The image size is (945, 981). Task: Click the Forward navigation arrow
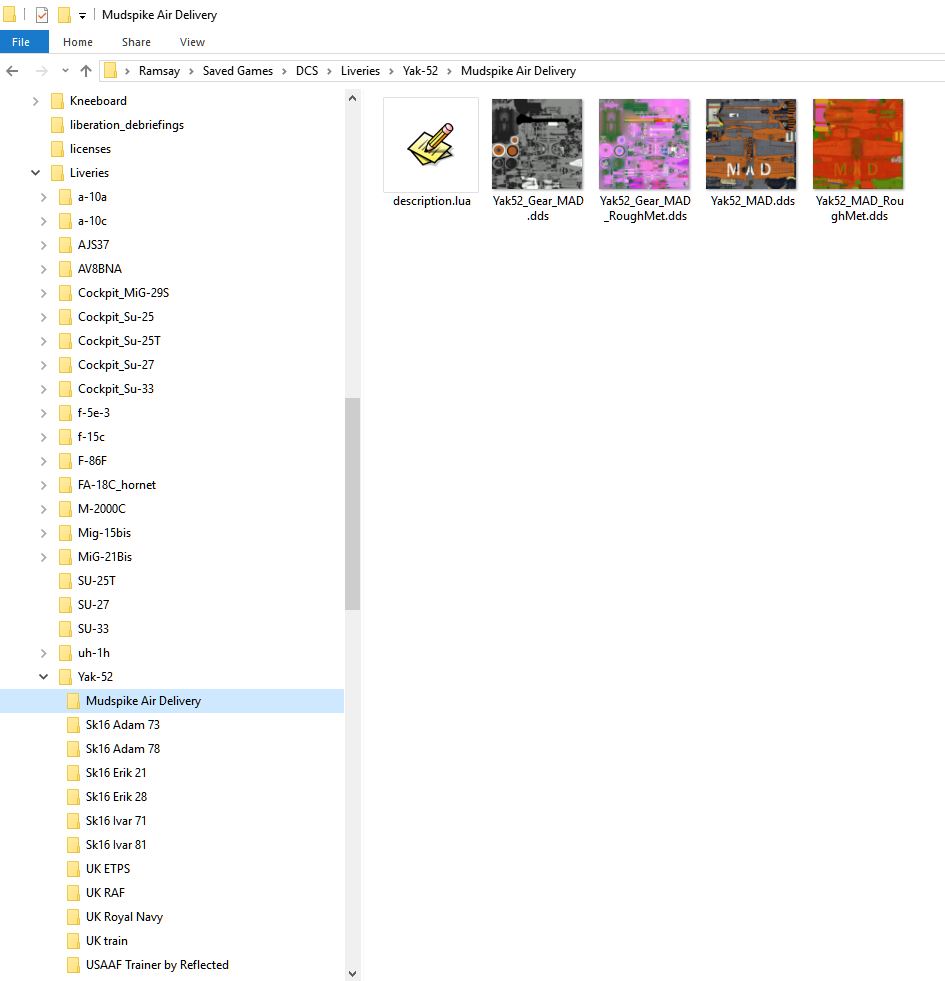[x=41, y=71]
